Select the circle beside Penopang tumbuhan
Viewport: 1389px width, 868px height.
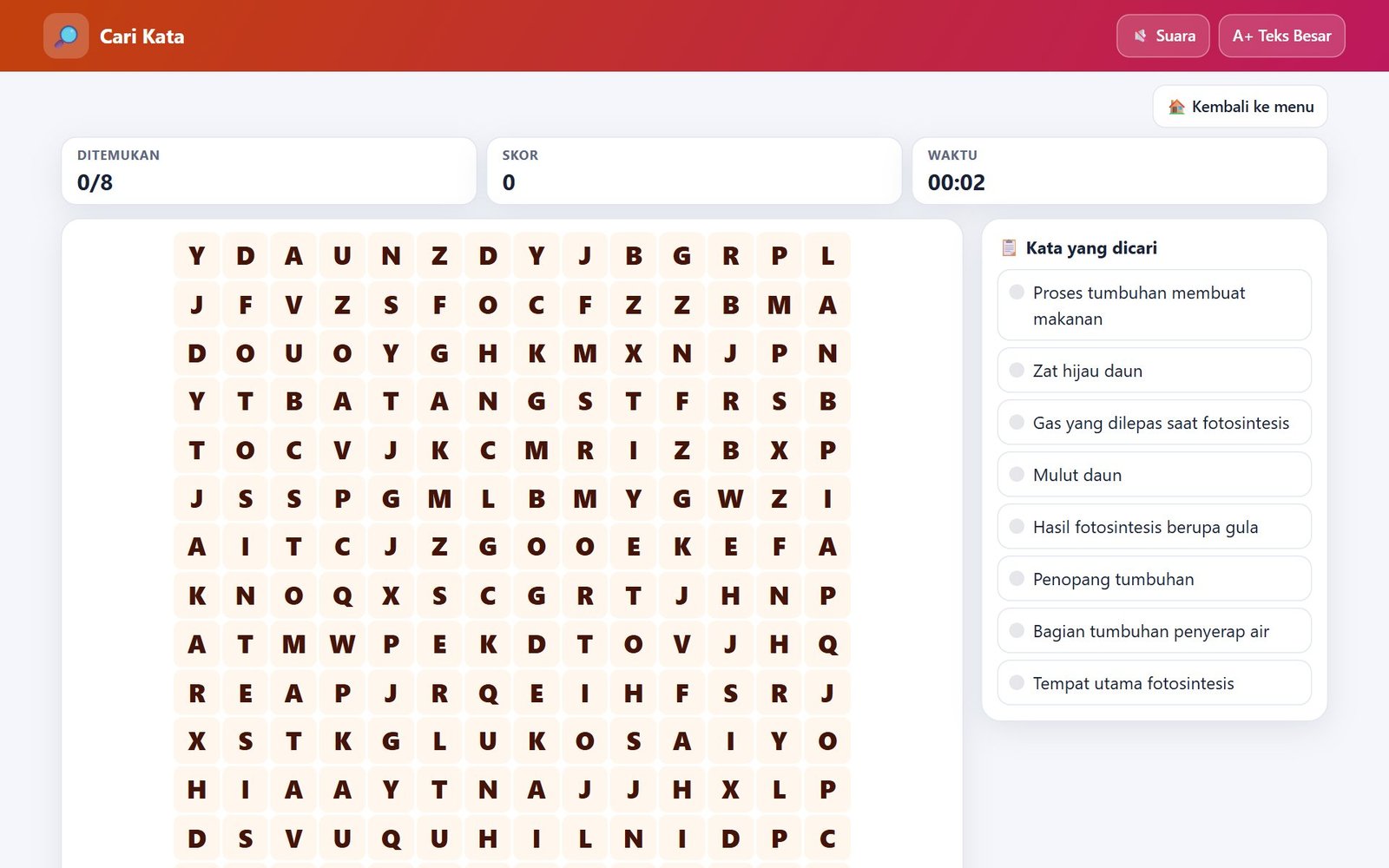pos(1017,578)
